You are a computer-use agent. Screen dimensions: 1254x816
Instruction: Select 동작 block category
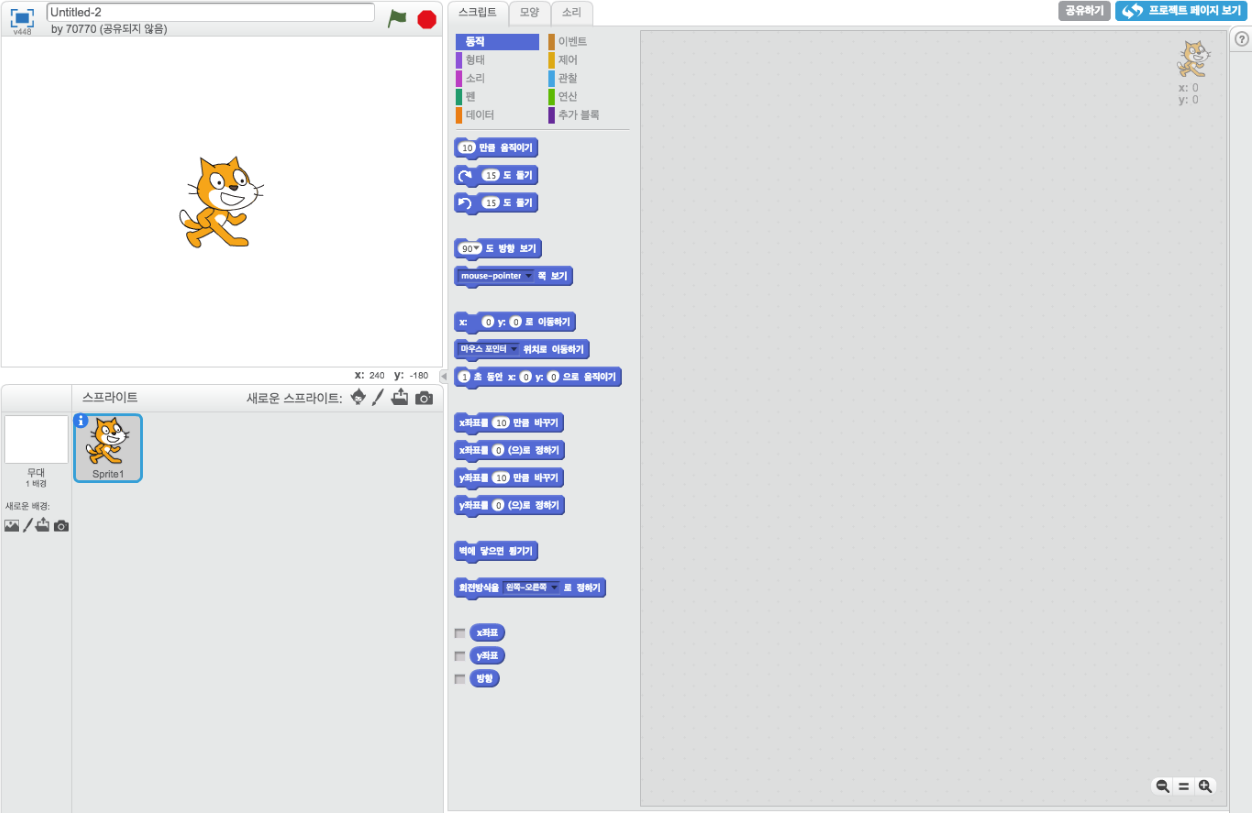point(497,42)
